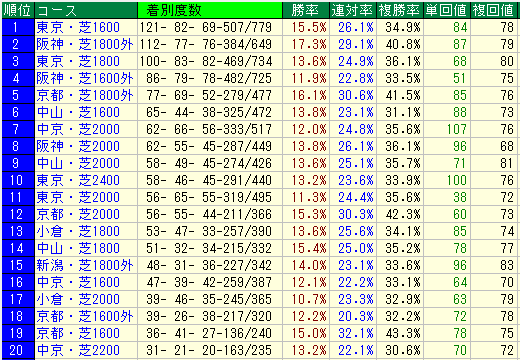Select course 京都・芝2000
This screenshot has height=360, width=520.
(x=78, y=214)
